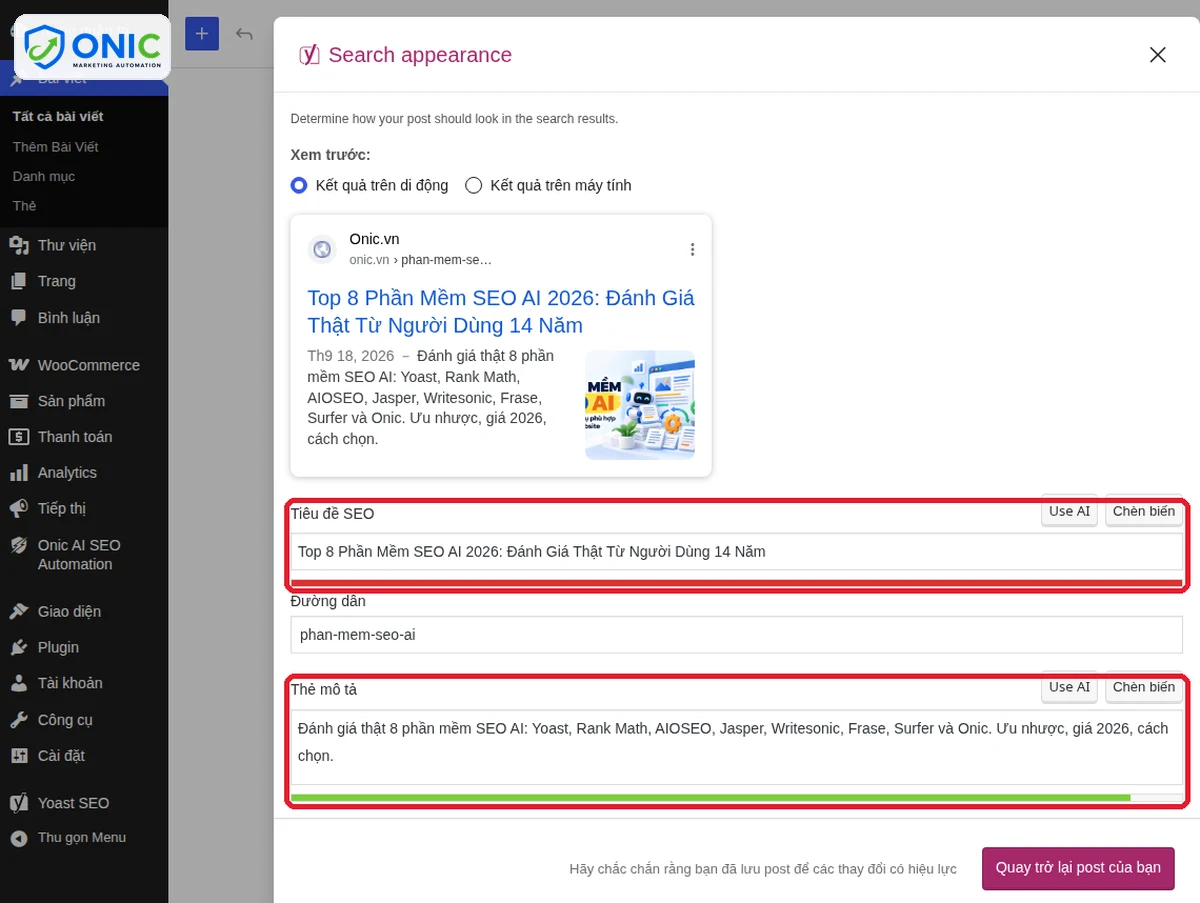
Task: Click Chèn biến for Tiêu đề SEO
Action: pos(1144,511)
